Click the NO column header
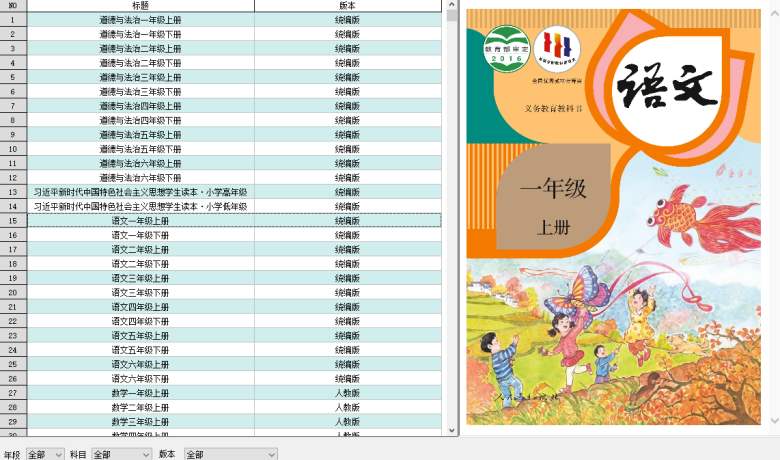 (x=13, y=5)
